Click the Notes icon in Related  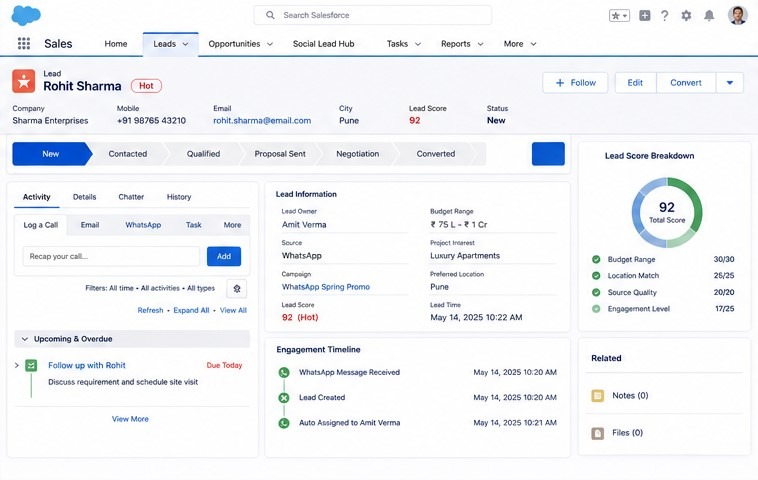click(x=598, y=396)
